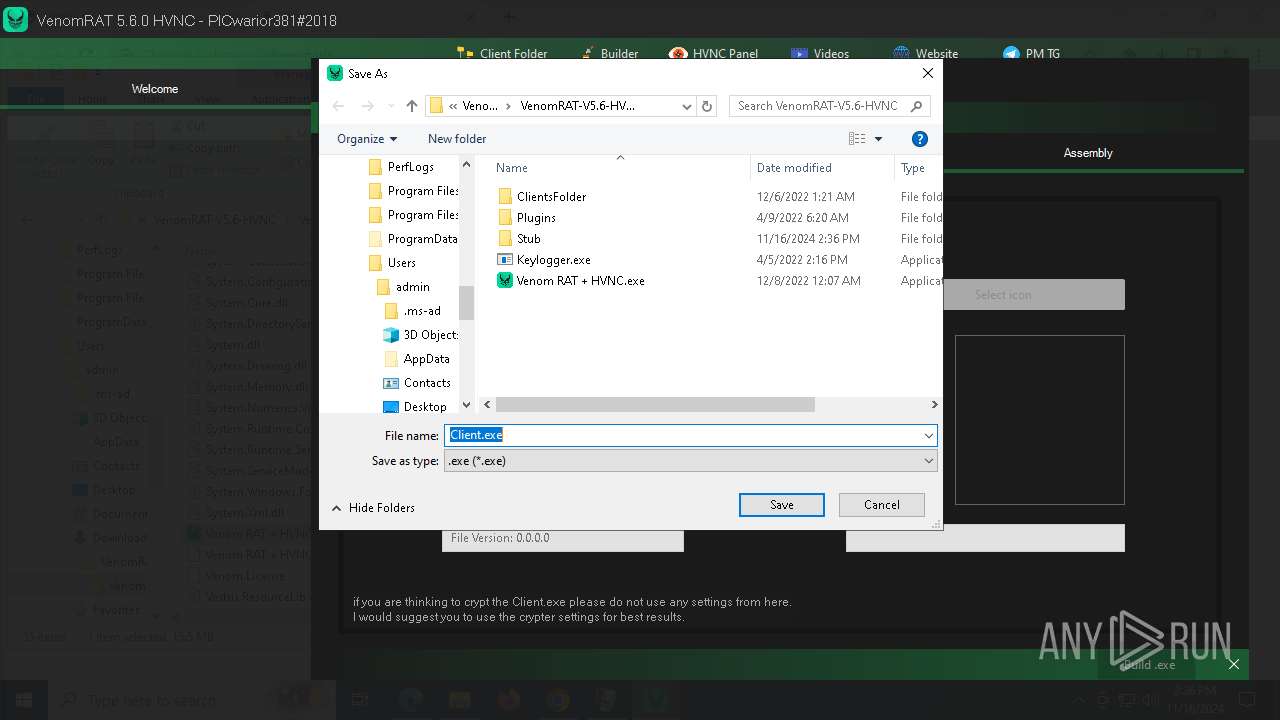Select admin in folder tree
This screenshot has width=1280, height=720.
tap(403, 287)
